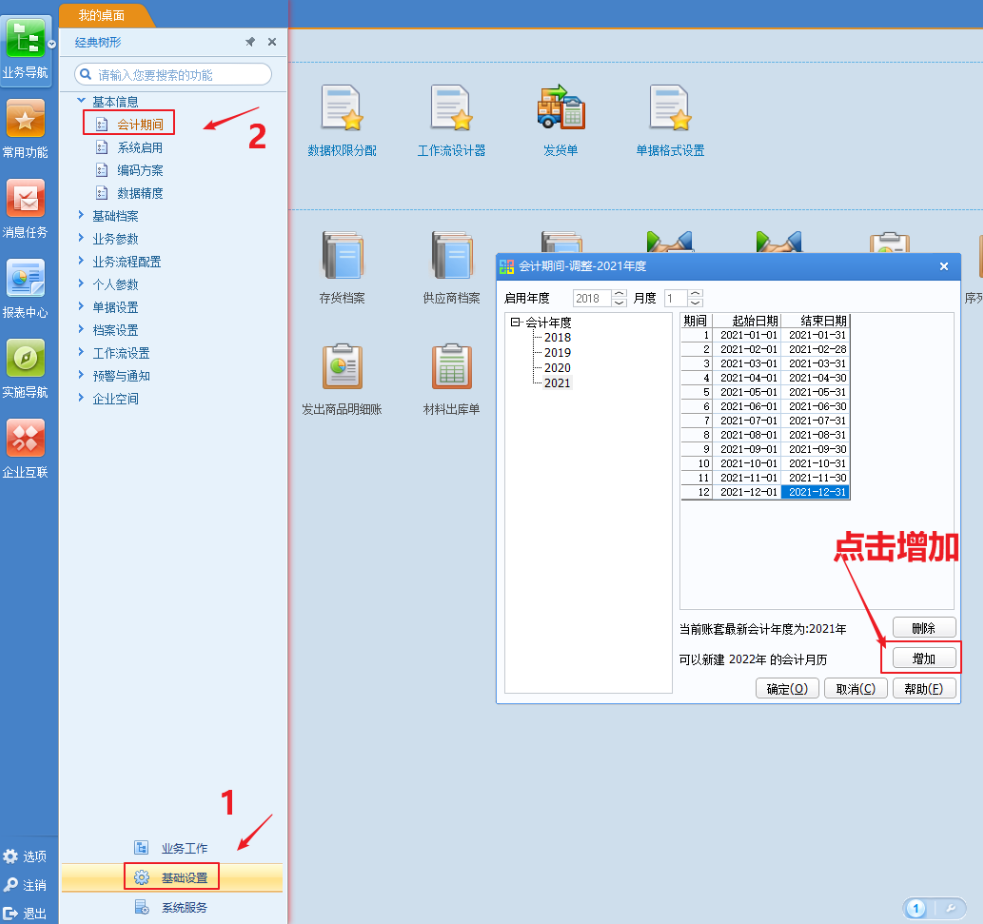Open 消息任务 sidebar icon
Image resolution: width=983 pixels, height=924 pixels.
click(25, 208)
